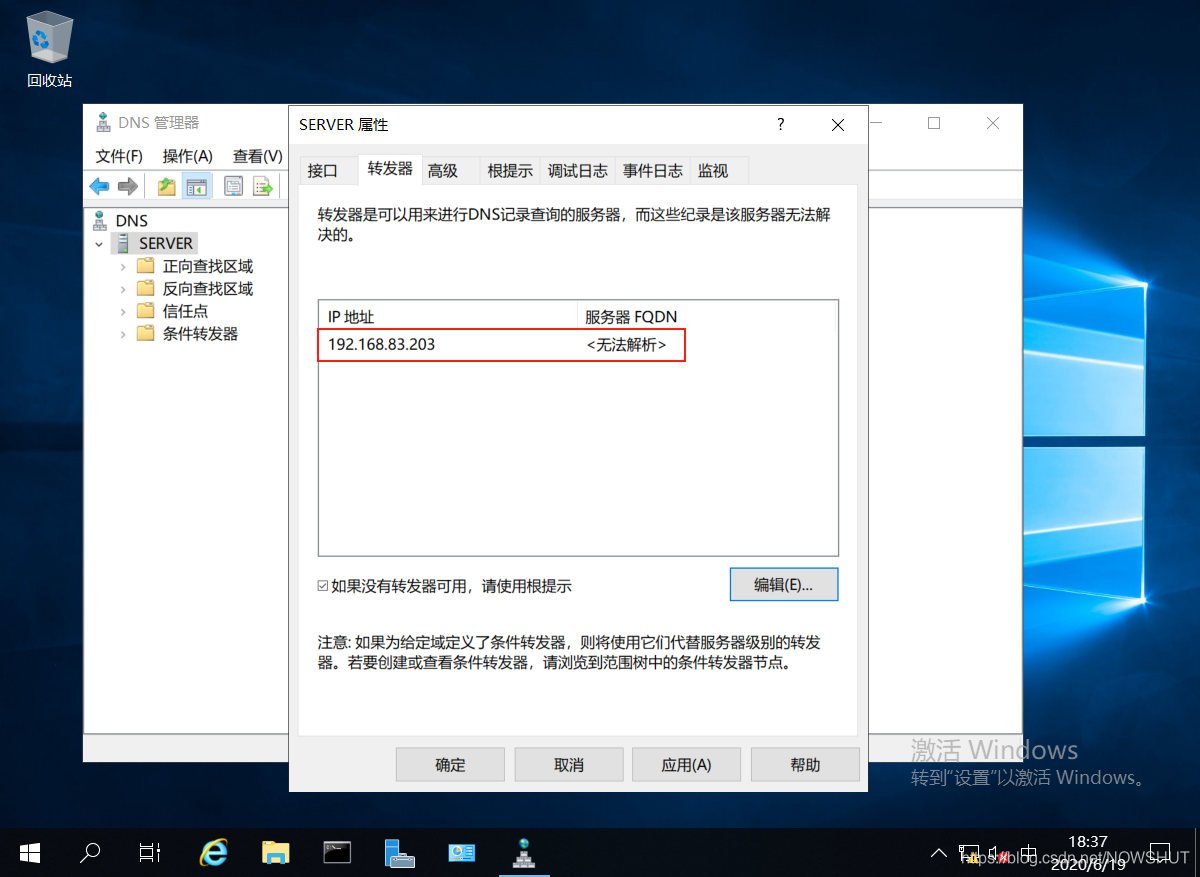Click the back navigation arrow in DNS Manager
The width and height of the screenshot is (1200, 877).
click(x=99, y=186)
